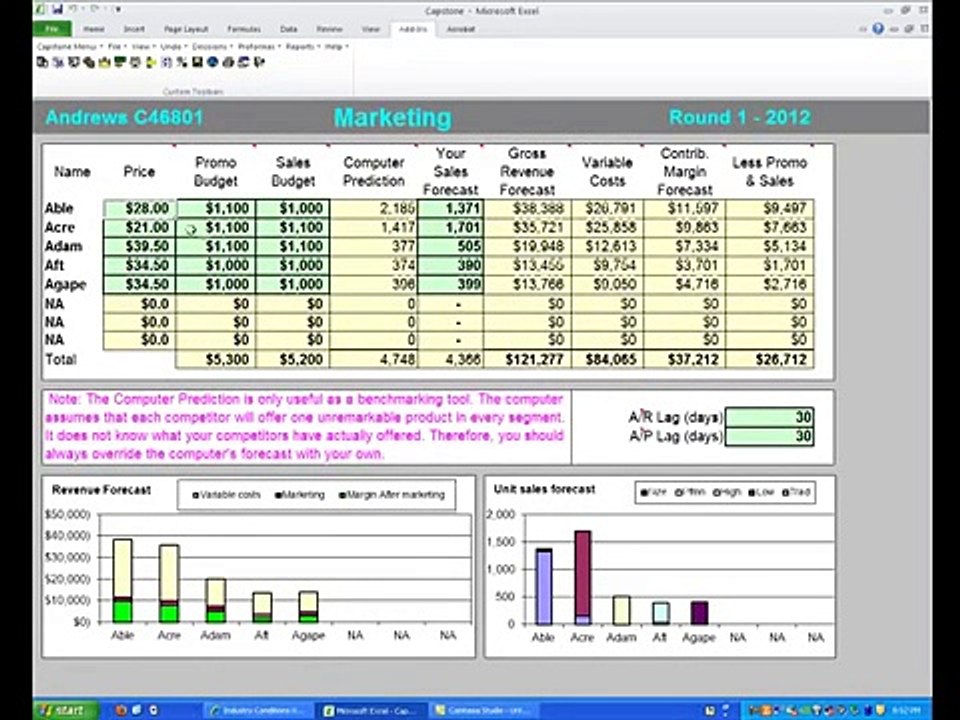The height and width of the screenshot is (720, 960).
Task: Click the first icon in Custom Toolbars row
Action: [42, 62]
